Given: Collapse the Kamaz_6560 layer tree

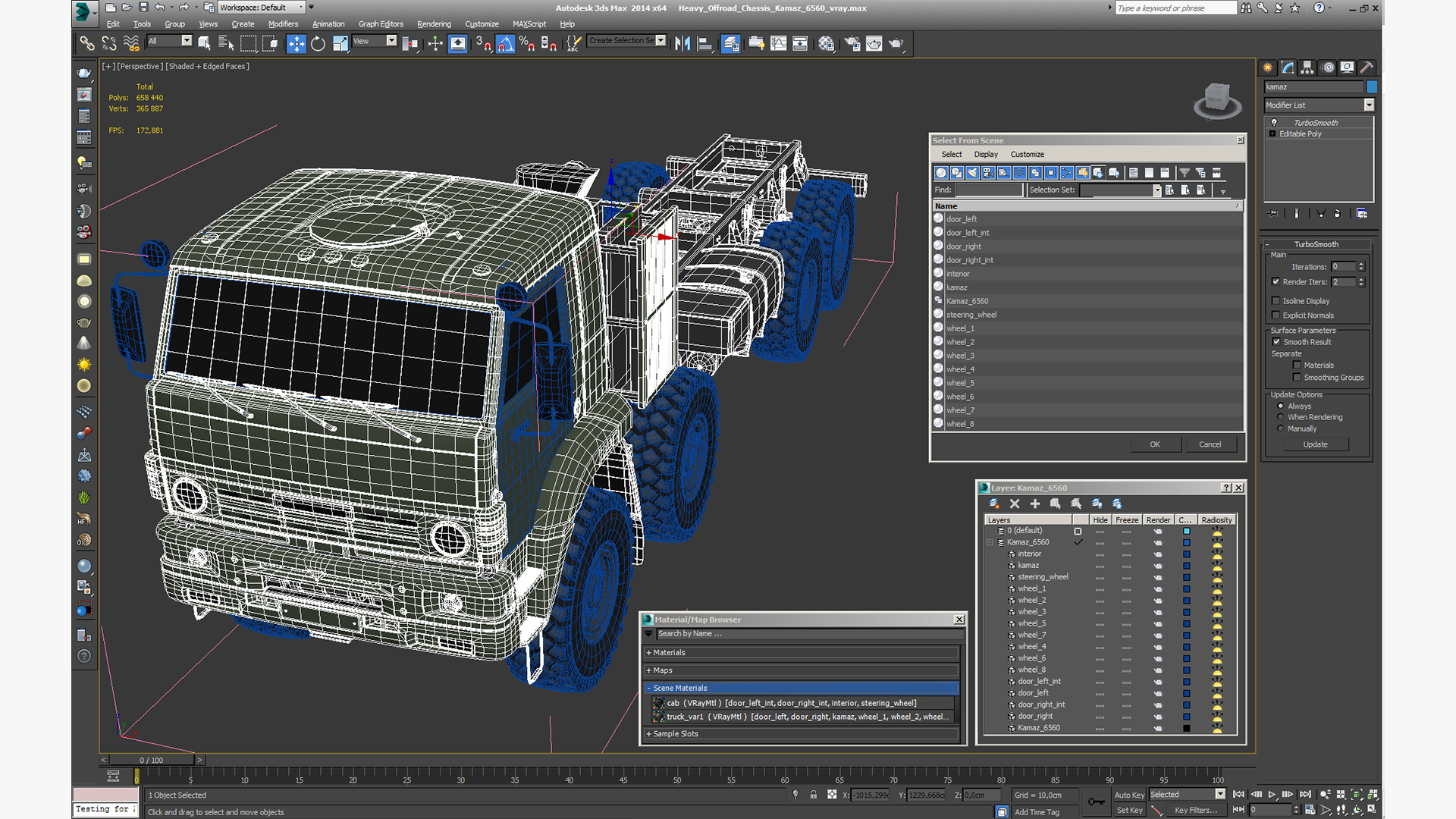Looking at the screenshot, I should coord(990,542).
